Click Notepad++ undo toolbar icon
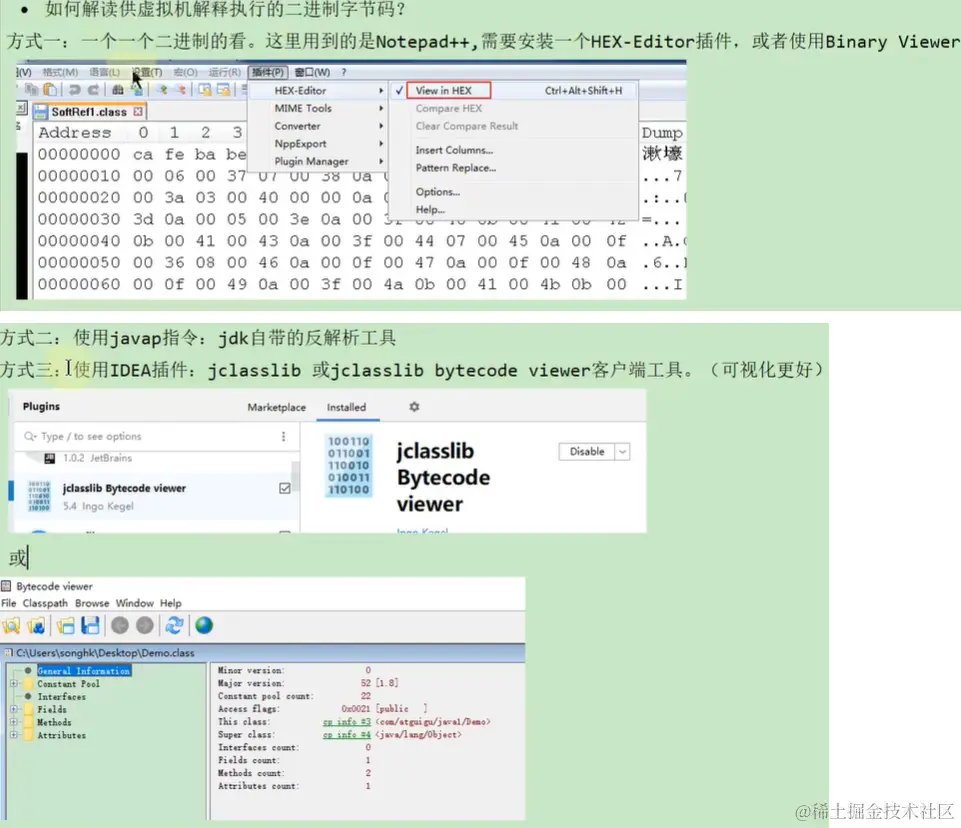 pos(74,90)
